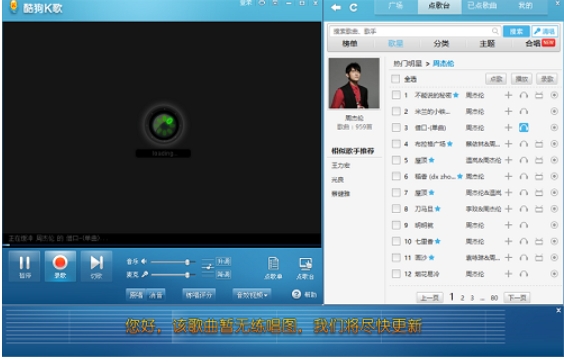
Task: Go to next page with 下一页
Action: (x=517, y=298)
